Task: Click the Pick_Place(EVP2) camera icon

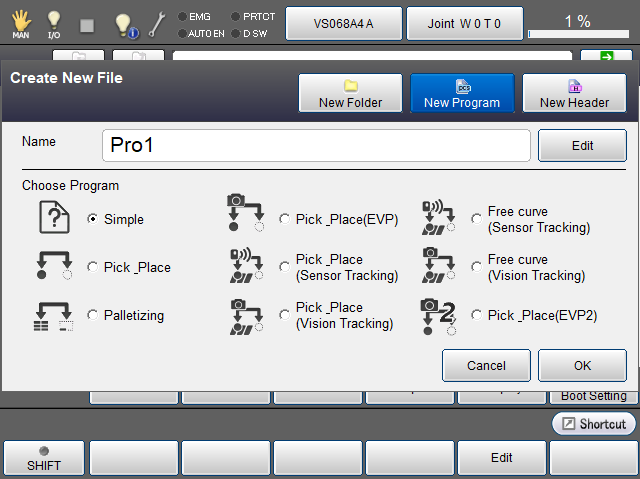Action: pyautogui.click(x=439, y=315)
